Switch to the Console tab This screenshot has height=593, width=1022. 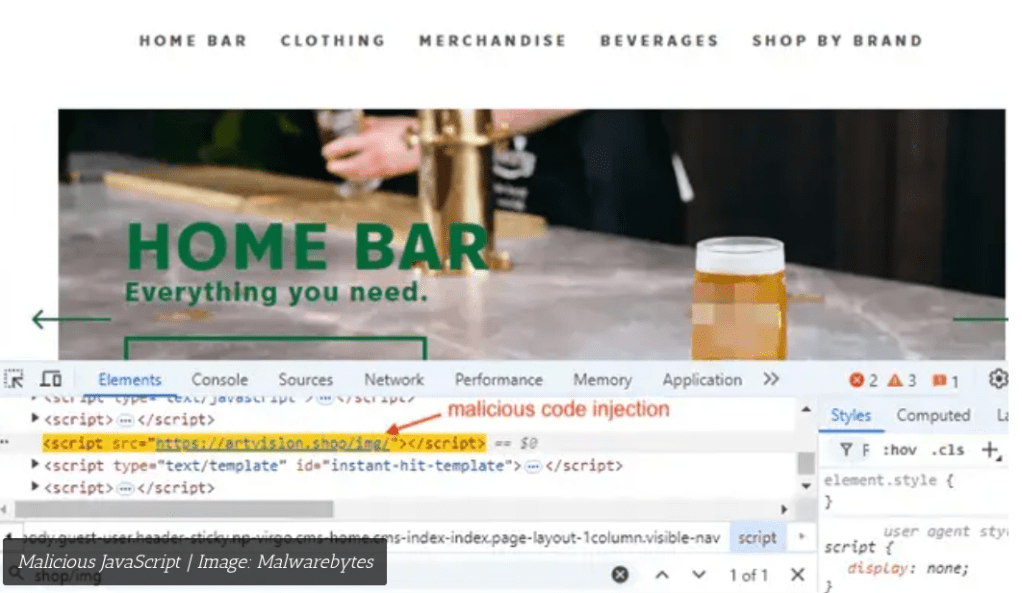click(x=219, y=379)
